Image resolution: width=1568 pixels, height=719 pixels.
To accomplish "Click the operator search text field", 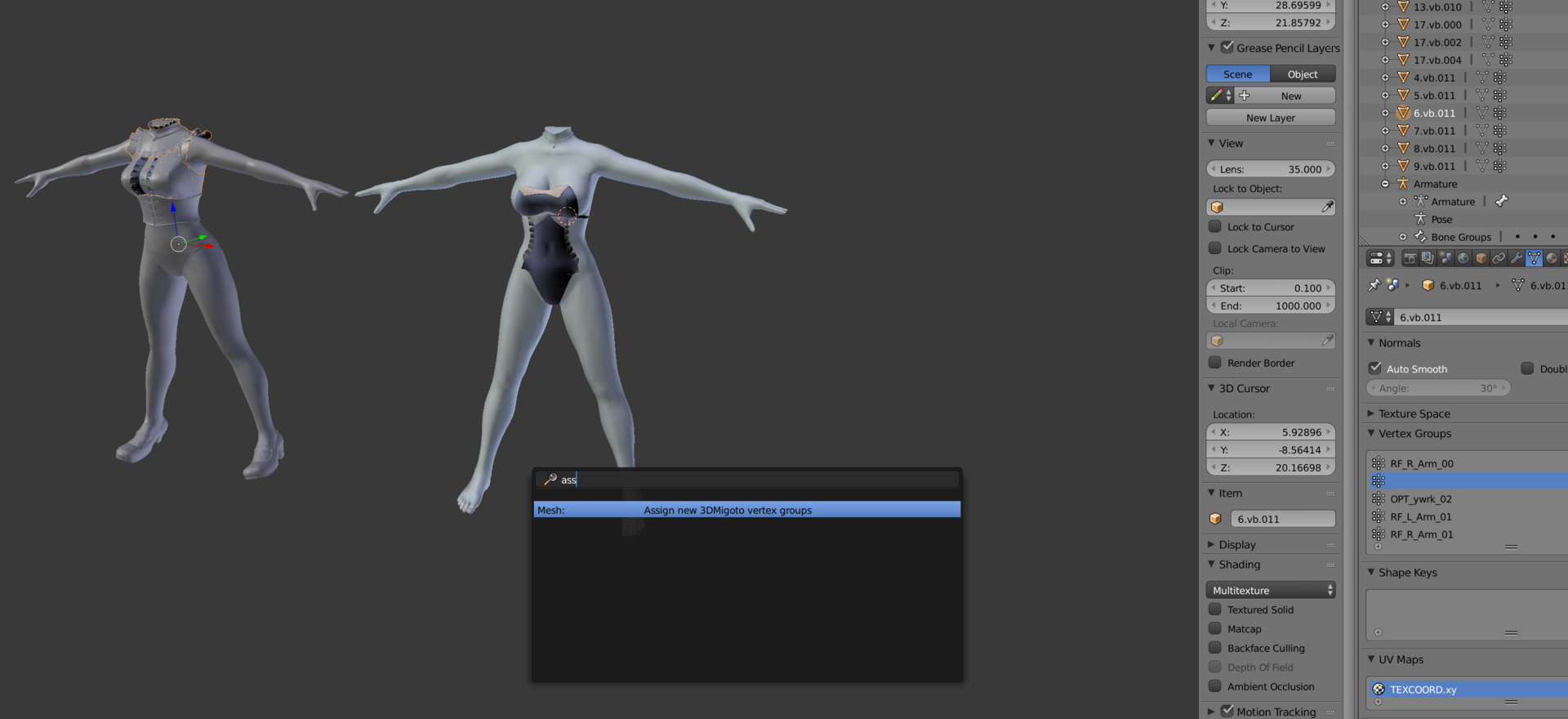I will (747, 480).
